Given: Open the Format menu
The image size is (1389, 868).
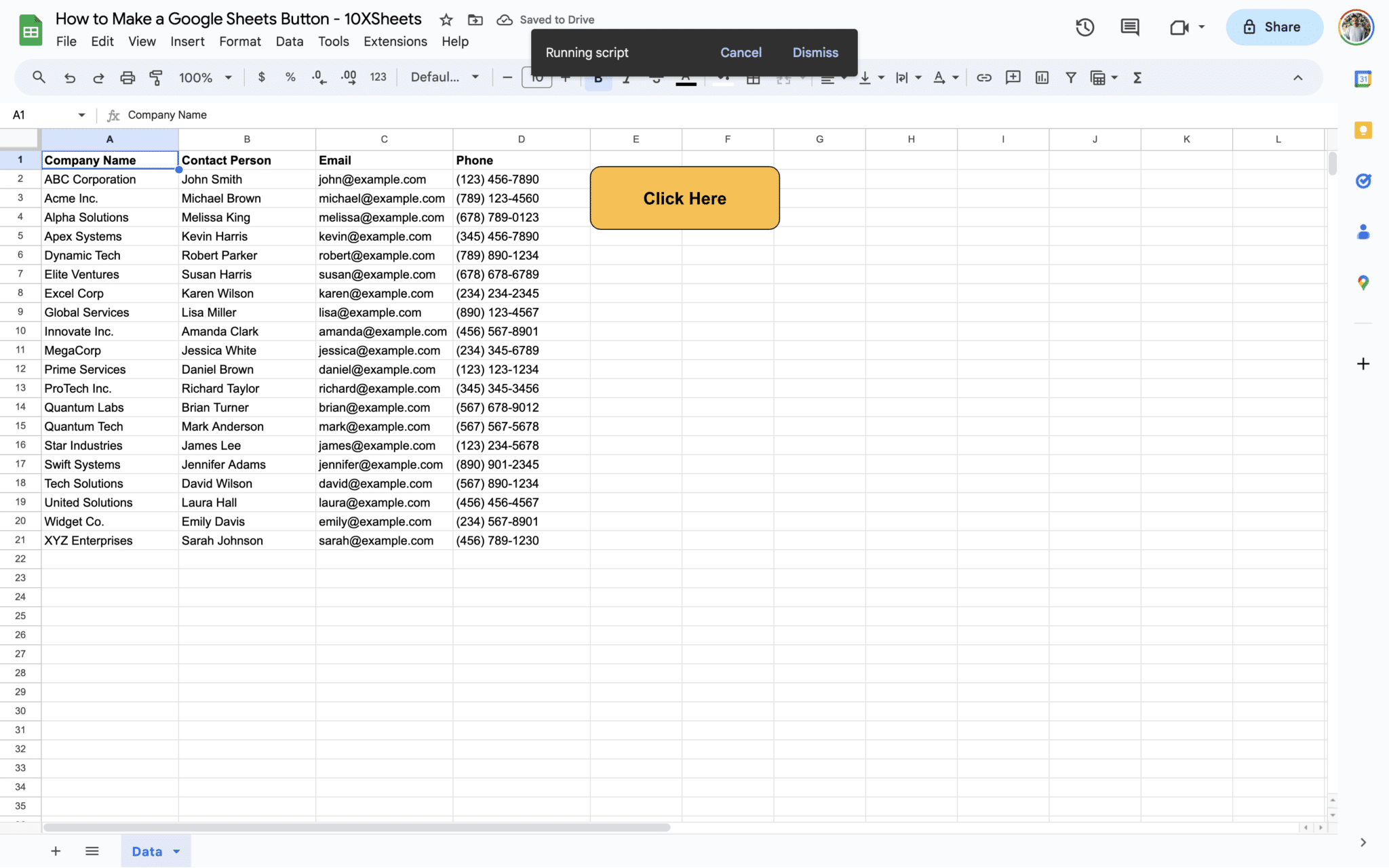Looking at the screenshot, I should point(239,41).
